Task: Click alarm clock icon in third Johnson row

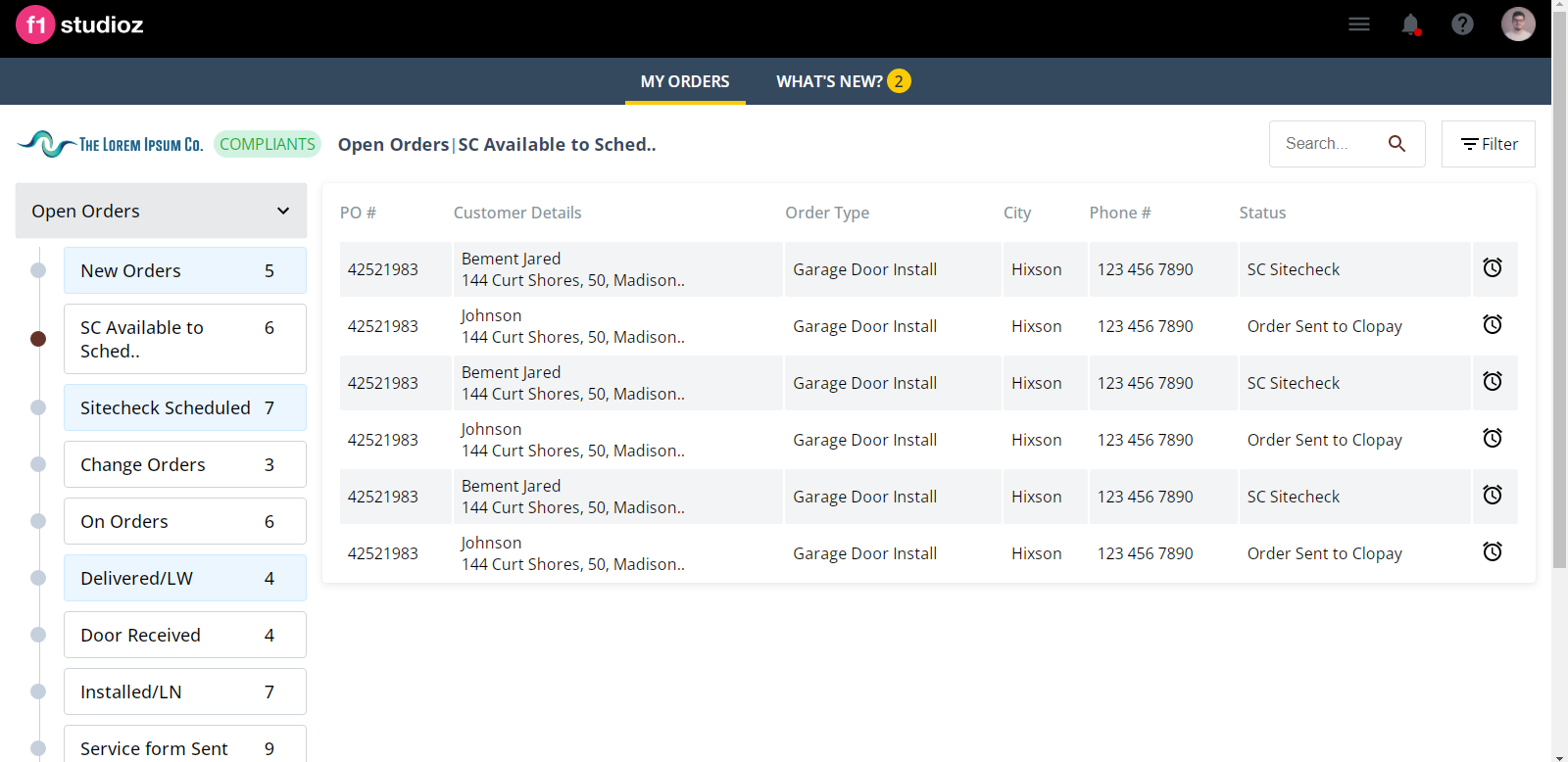Action: click(x=1493, y=551)
